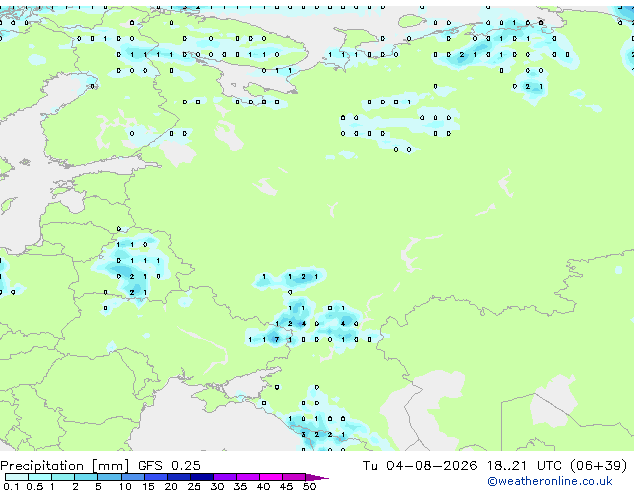The width and height of the screenshot is (634, 490).
Task: Select the 5–10 mm legend color box
Action: point(109,477)
